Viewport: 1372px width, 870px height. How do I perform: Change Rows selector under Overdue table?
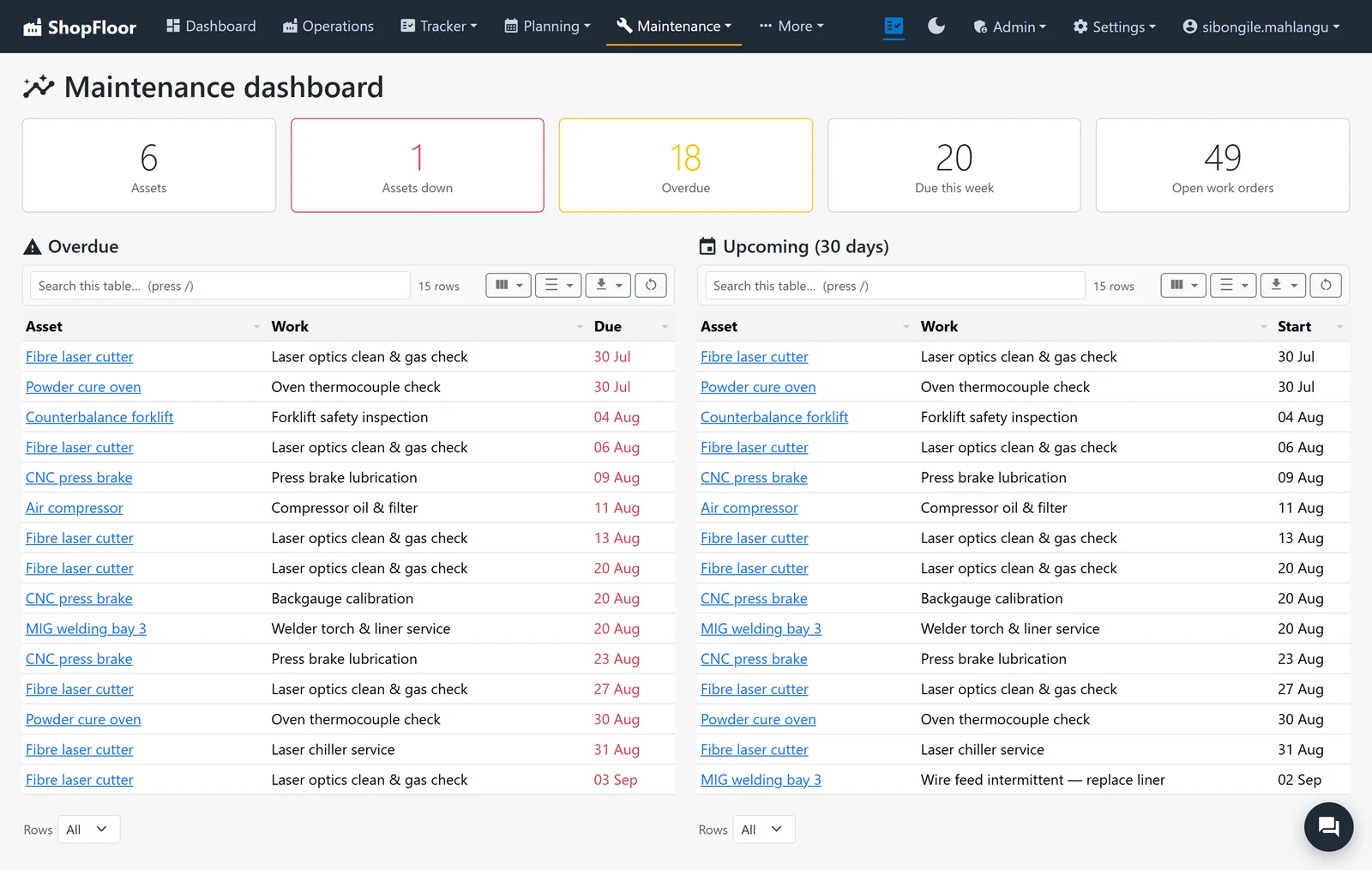pos(88,830)
